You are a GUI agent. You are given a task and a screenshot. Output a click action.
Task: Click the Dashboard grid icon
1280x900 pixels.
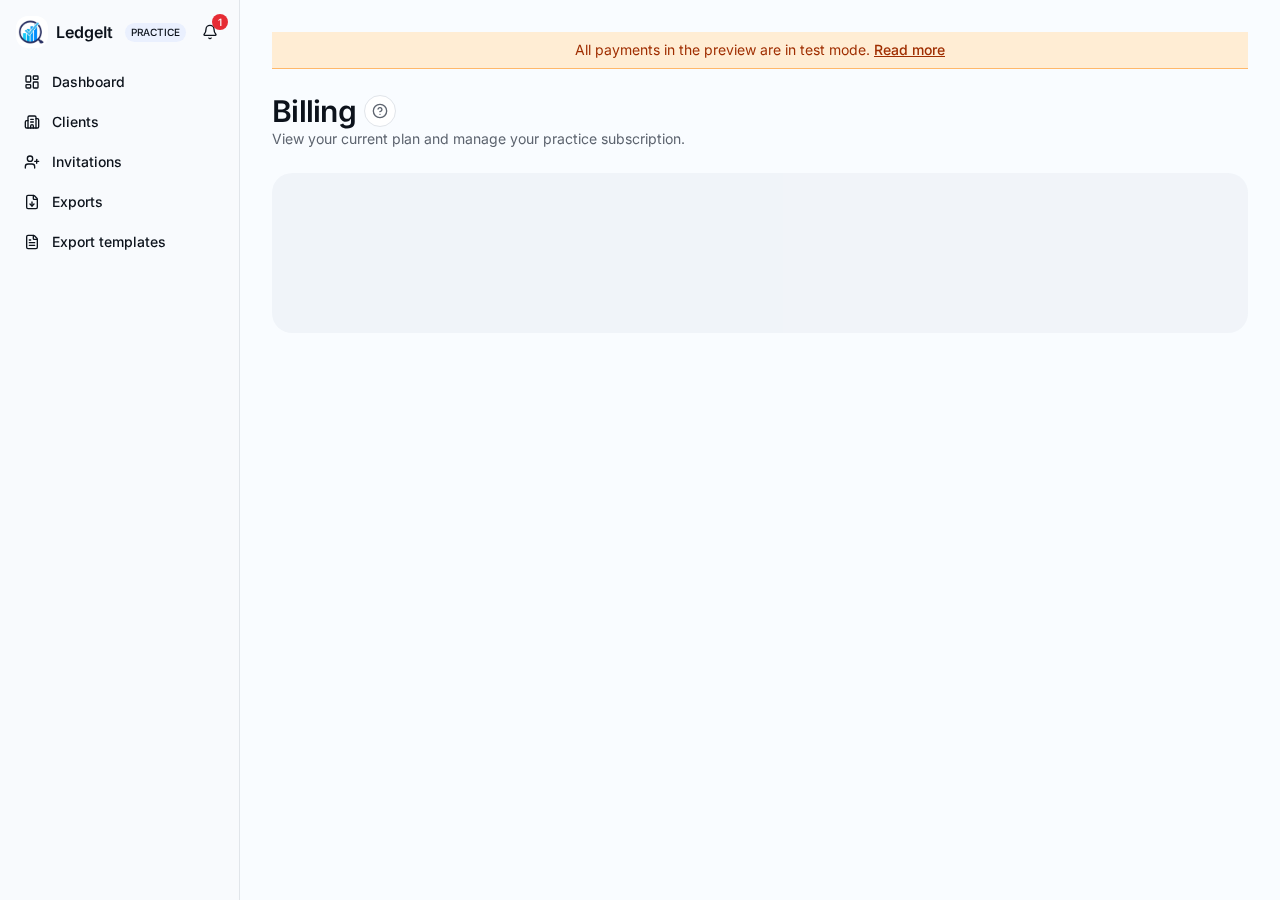pos(32,82)
